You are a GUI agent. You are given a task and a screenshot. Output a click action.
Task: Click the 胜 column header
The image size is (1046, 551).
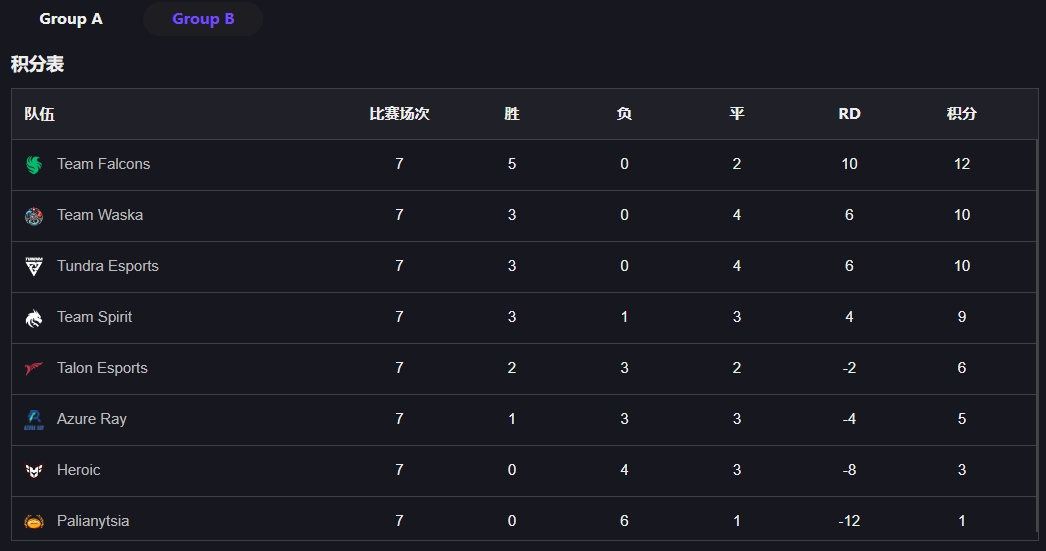coord(512,114)
